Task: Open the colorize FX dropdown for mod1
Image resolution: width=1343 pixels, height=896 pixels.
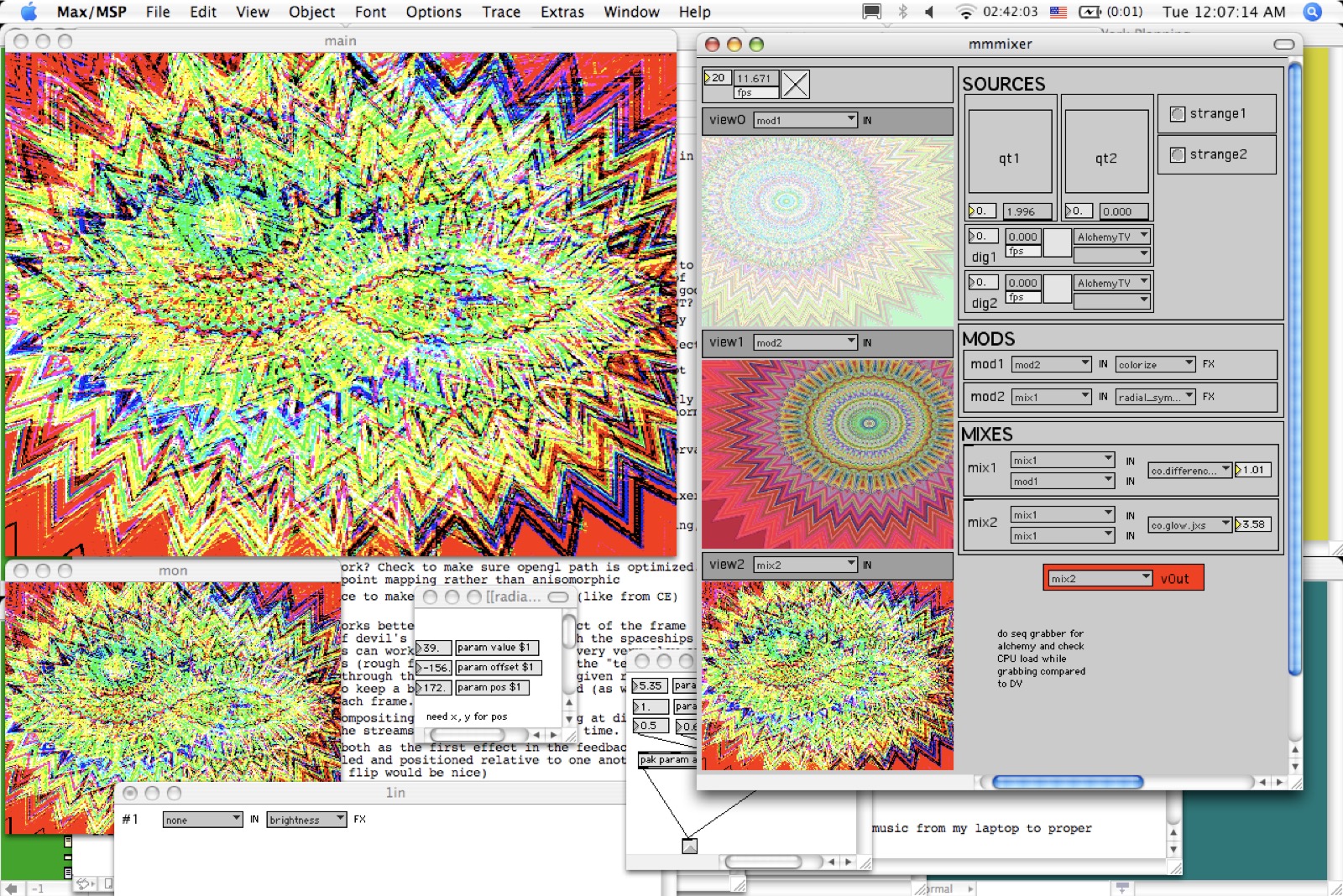Action: (1155, 364)
